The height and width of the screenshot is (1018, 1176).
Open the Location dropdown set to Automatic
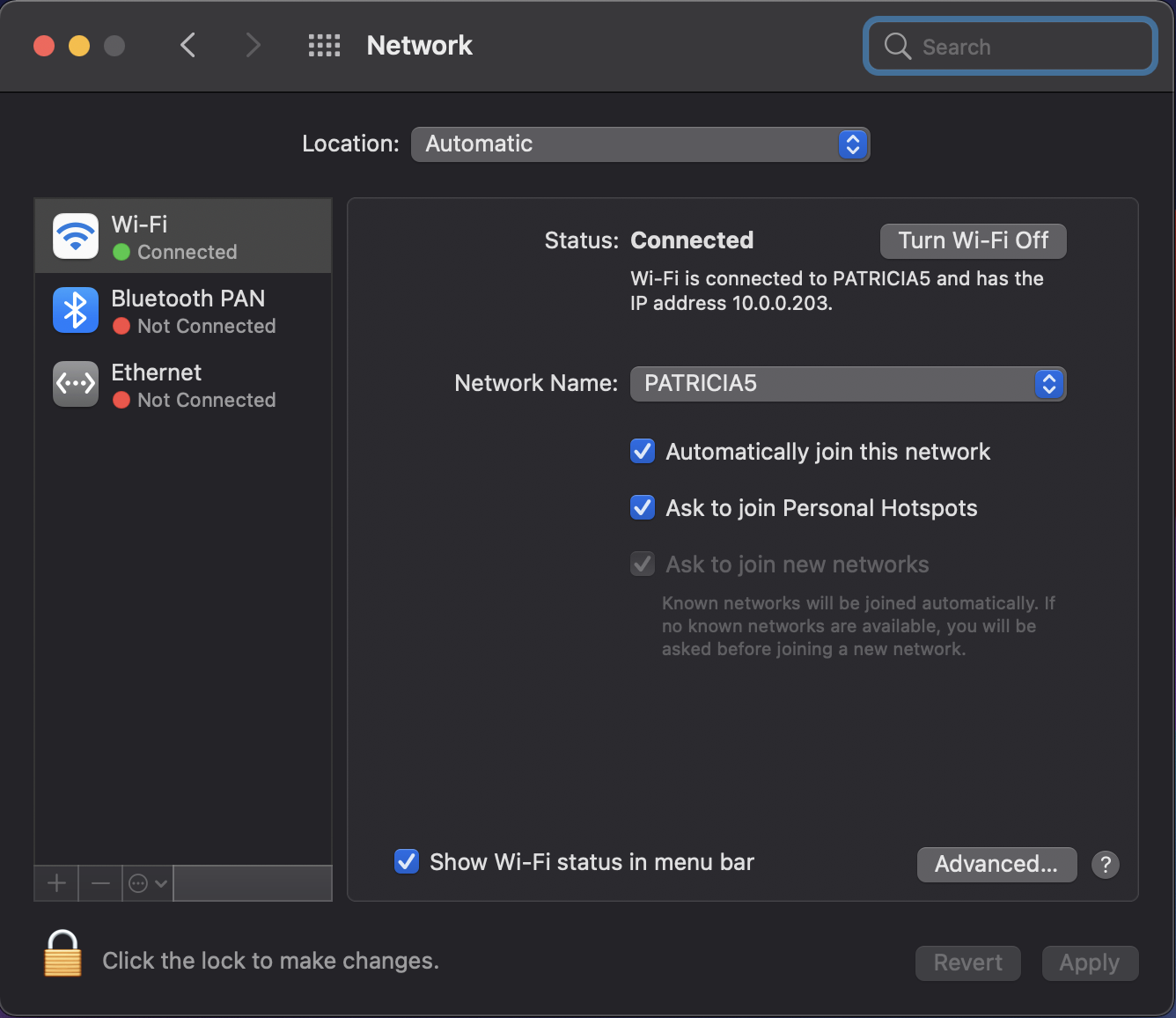640,144
